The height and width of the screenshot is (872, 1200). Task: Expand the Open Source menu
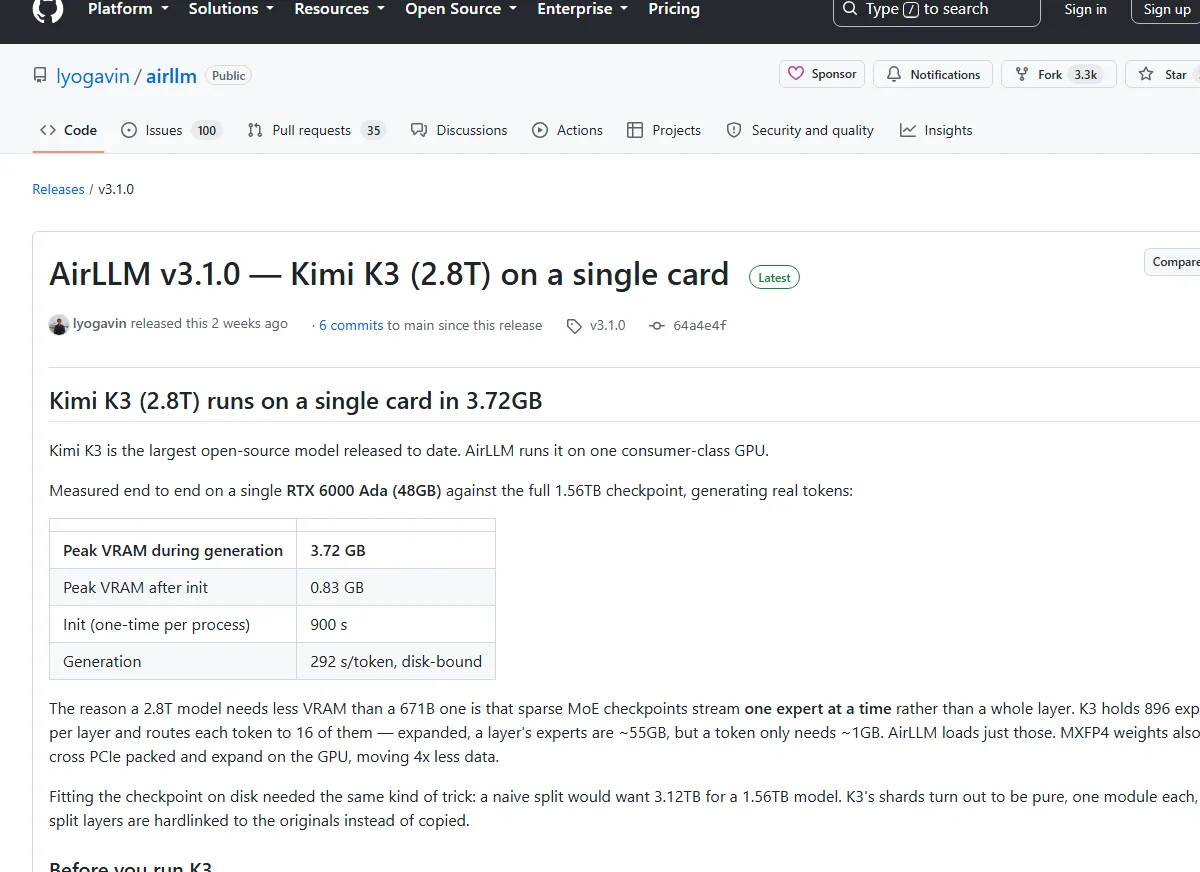pyautogui.click(x=461, y=9)
